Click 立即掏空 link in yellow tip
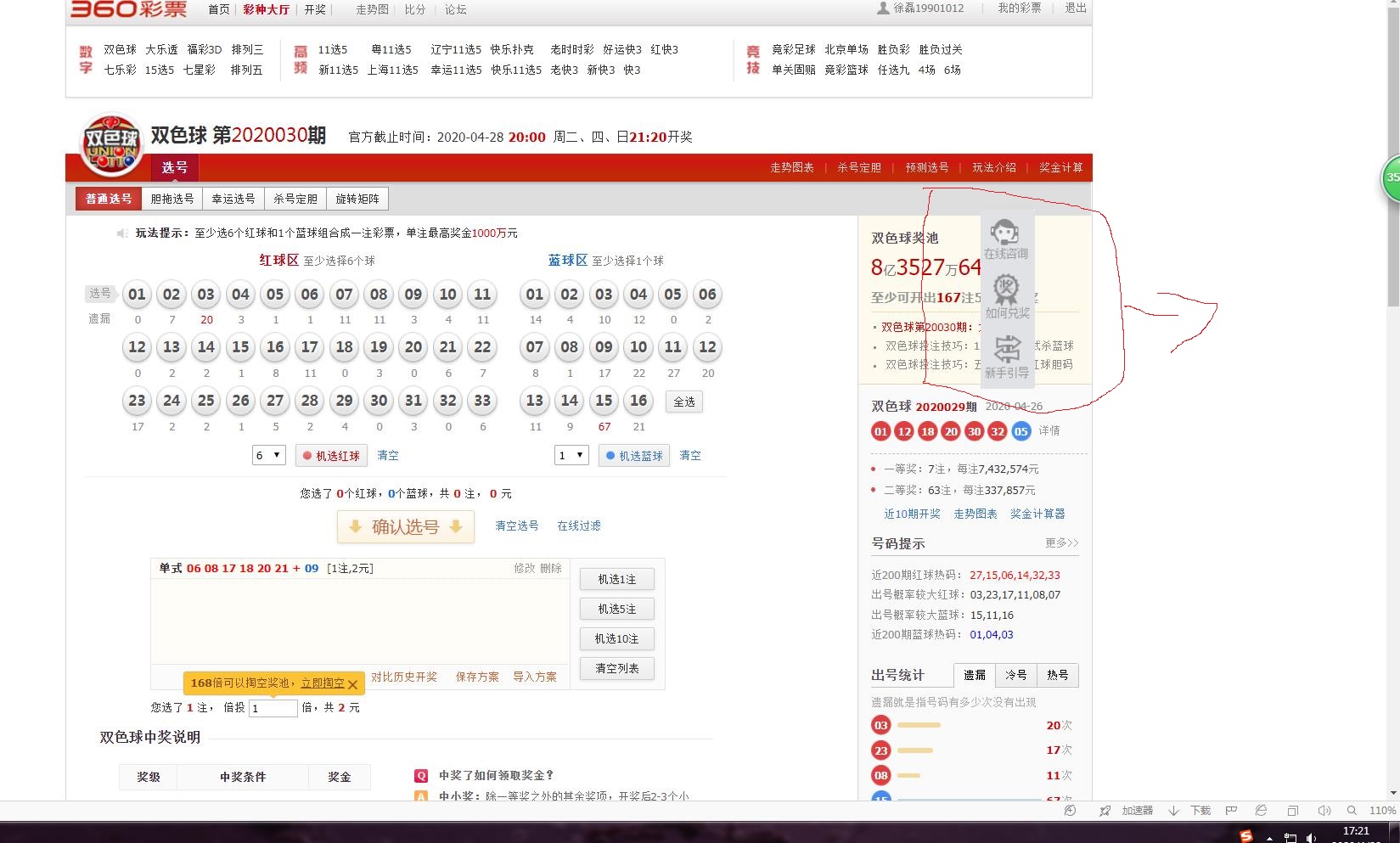This screenshot has width=1400, height=843. coord(323,683)
